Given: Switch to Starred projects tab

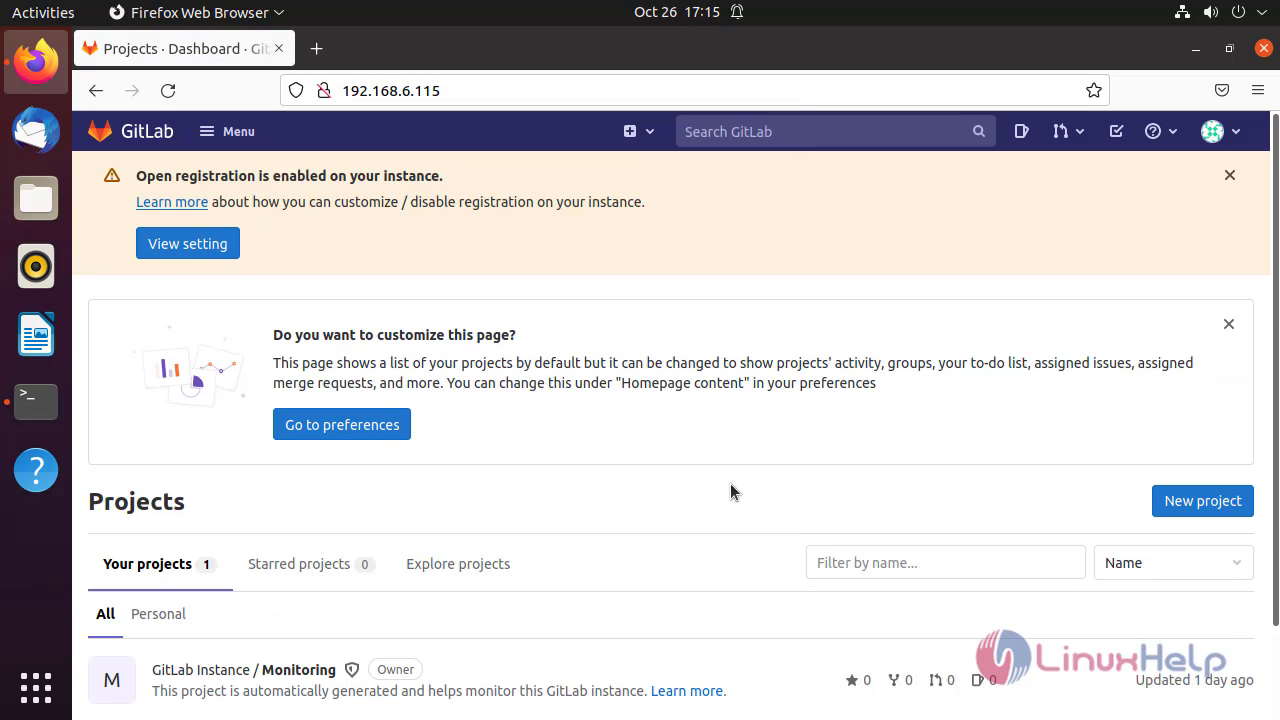Looking at the screenshot, I should (x=311, y=564).
